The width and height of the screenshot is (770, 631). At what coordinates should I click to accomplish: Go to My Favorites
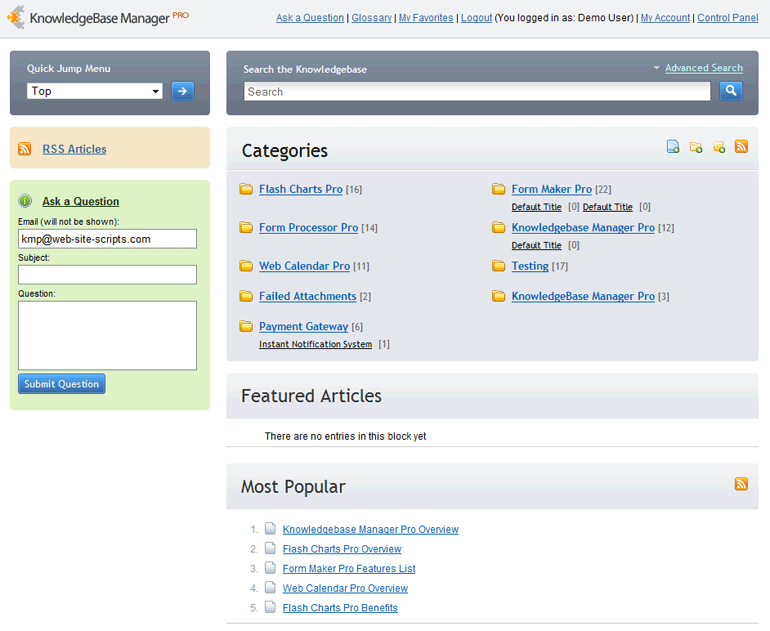click(x=426, y=18)
